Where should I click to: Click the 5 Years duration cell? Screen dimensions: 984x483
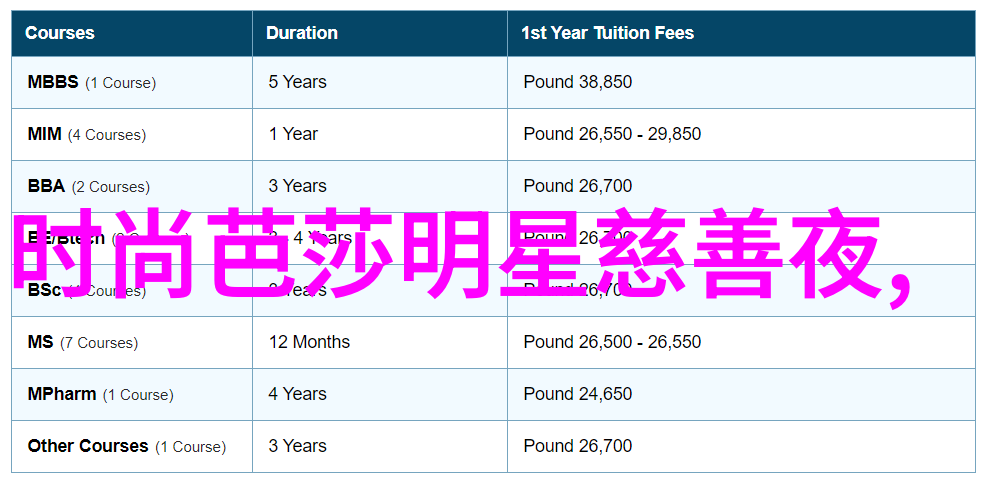pos(297,82)
